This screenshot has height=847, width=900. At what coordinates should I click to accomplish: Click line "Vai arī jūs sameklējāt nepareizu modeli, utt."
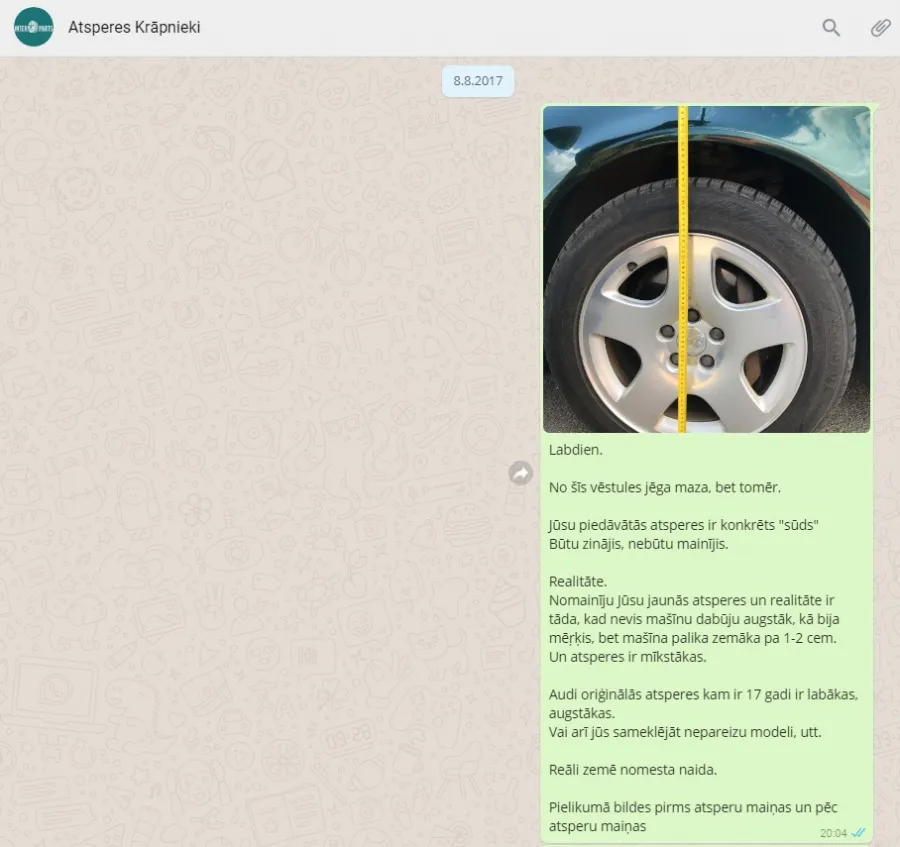point(685,732)
